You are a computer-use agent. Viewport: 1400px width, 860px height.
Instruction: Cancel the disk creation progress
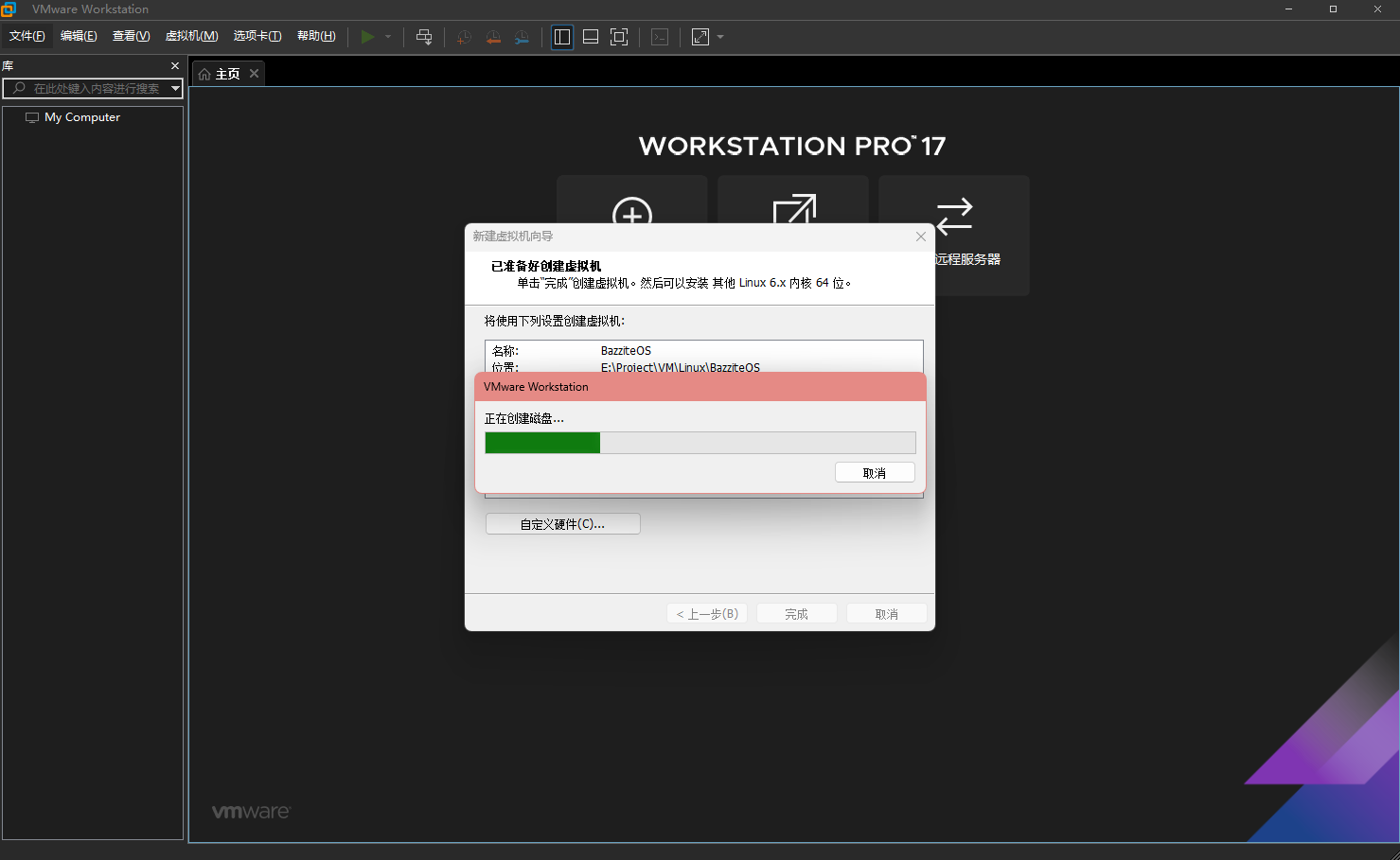coord(874,471)
